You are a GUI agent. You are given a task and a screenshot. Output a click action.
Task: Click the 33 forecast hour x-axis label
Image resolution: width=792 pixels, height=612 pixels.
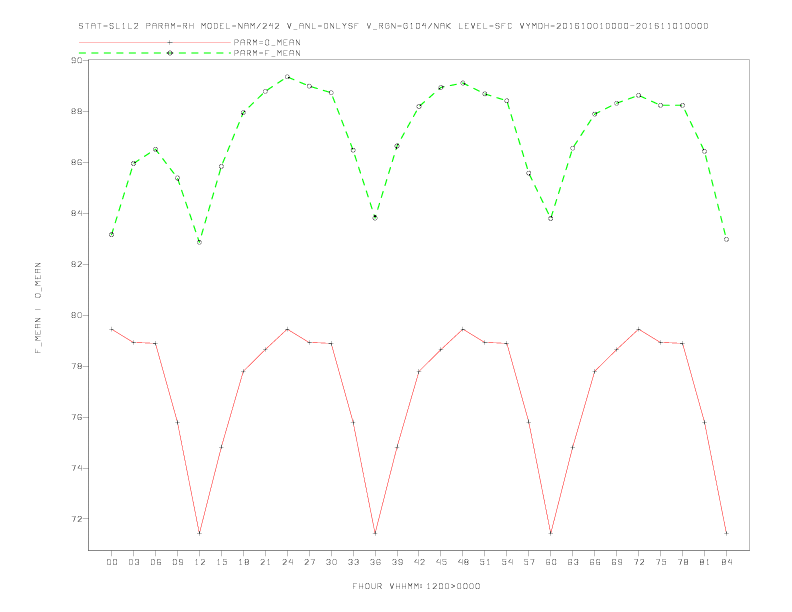(353, 562)
